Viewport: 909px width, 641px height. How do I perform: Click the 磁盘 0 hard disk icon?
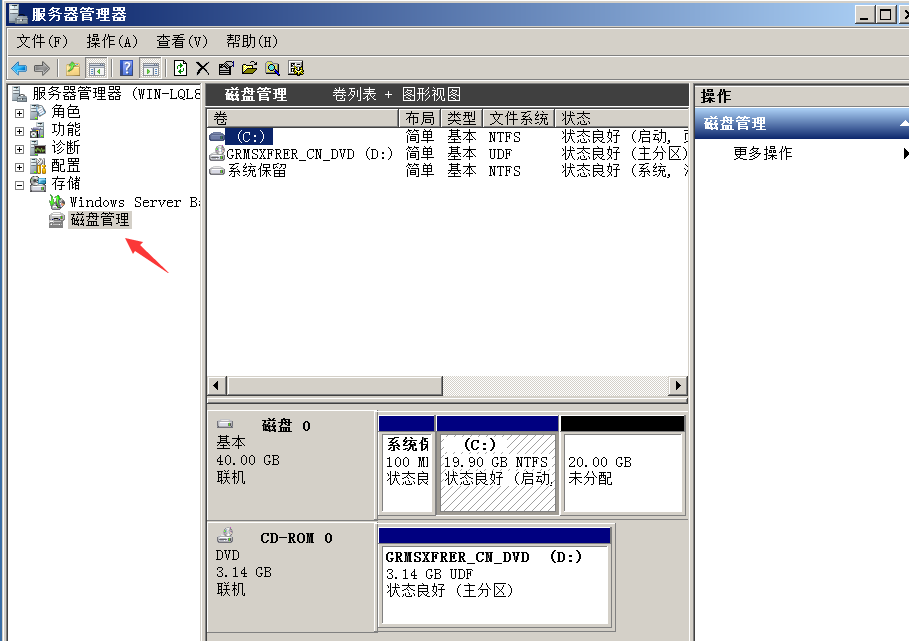[225, 424]
